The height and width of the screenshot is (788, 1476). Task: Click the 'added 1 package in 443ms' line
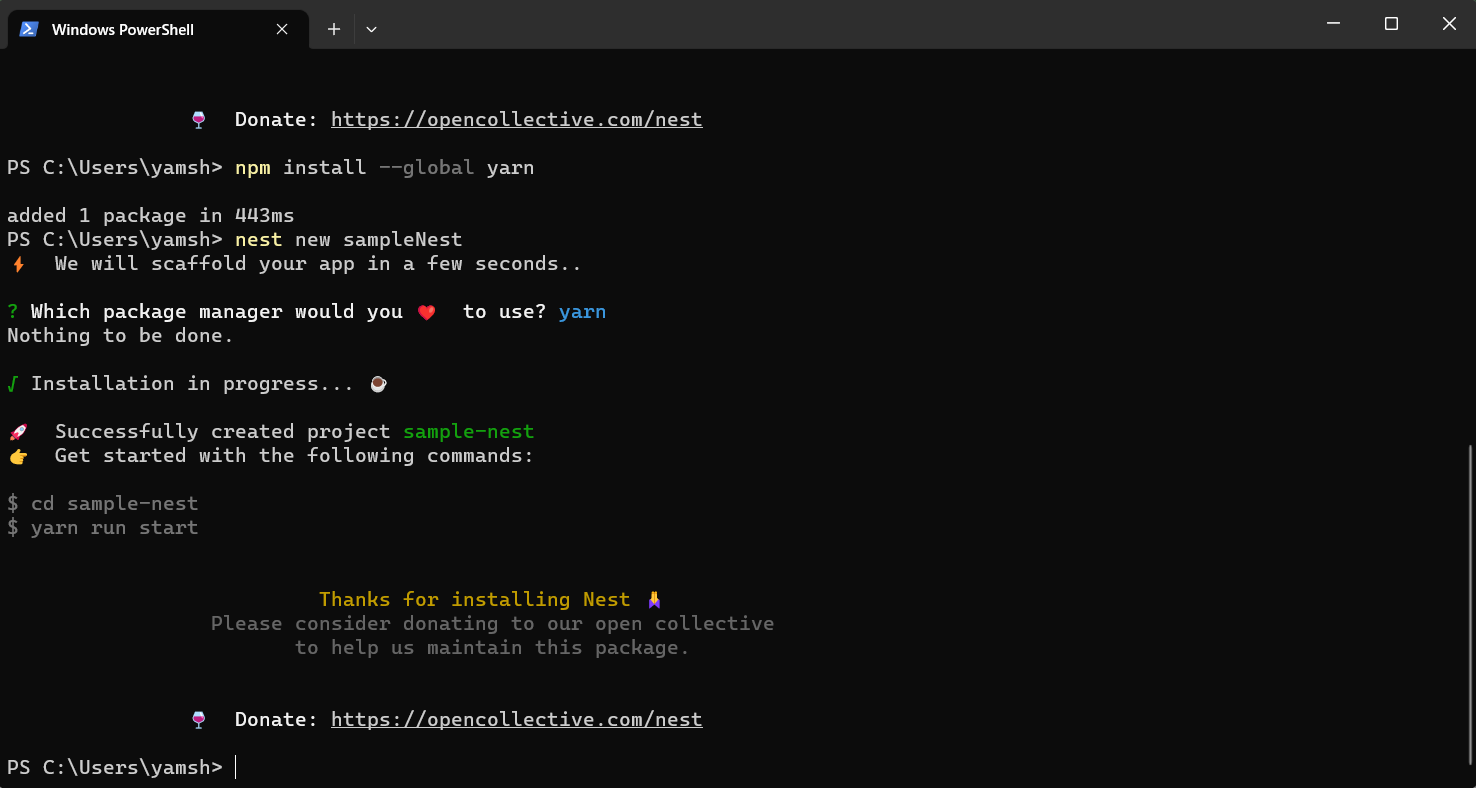pos(151,215)
